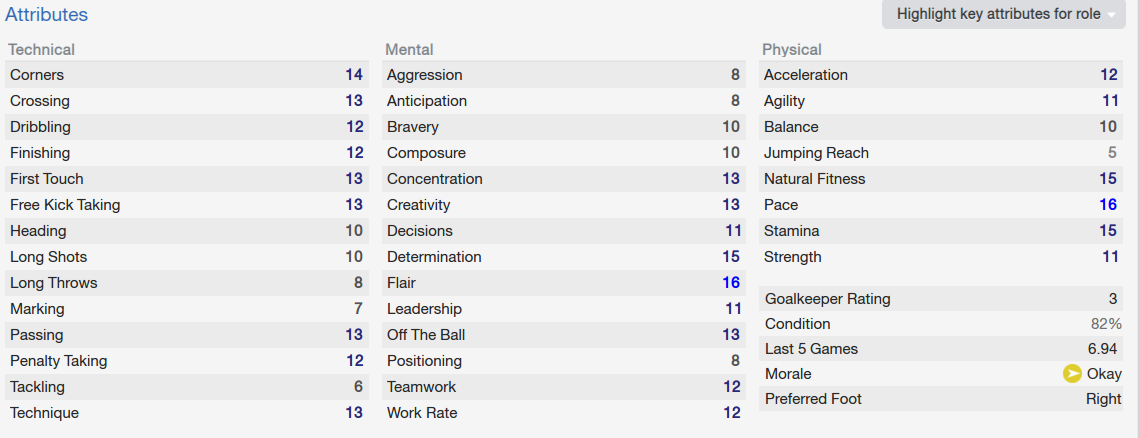Select the Flair attribute row

(x=564, y=283)
